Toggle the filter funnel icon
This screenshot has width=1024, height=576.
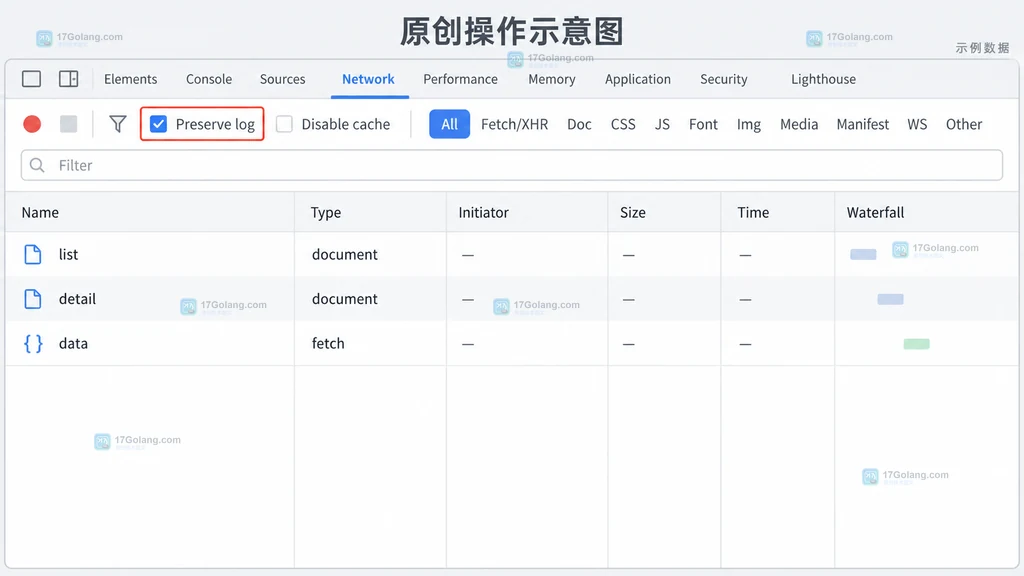[x=118, y=124]
